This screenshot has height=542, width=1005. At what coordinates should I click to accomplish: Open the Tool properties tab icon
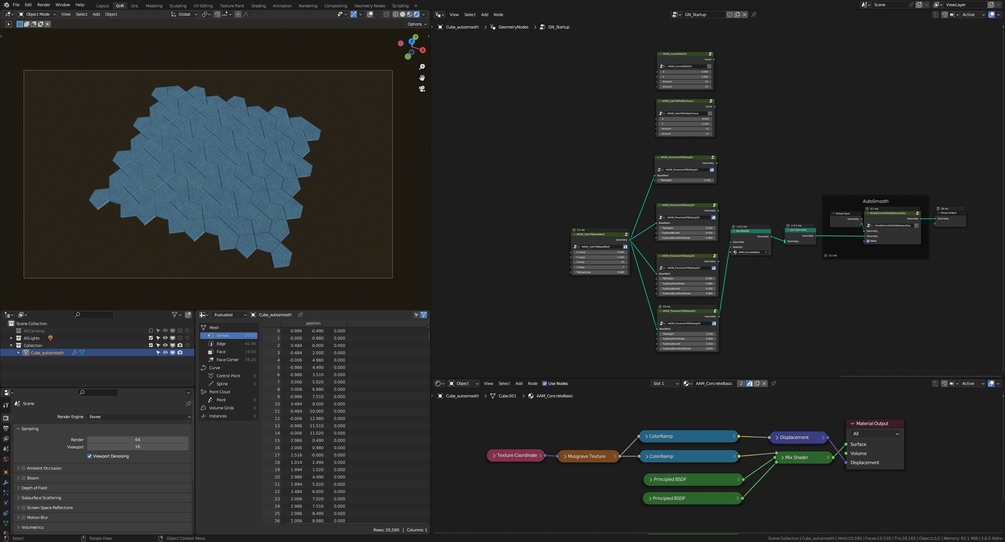(x=6, y=405)
